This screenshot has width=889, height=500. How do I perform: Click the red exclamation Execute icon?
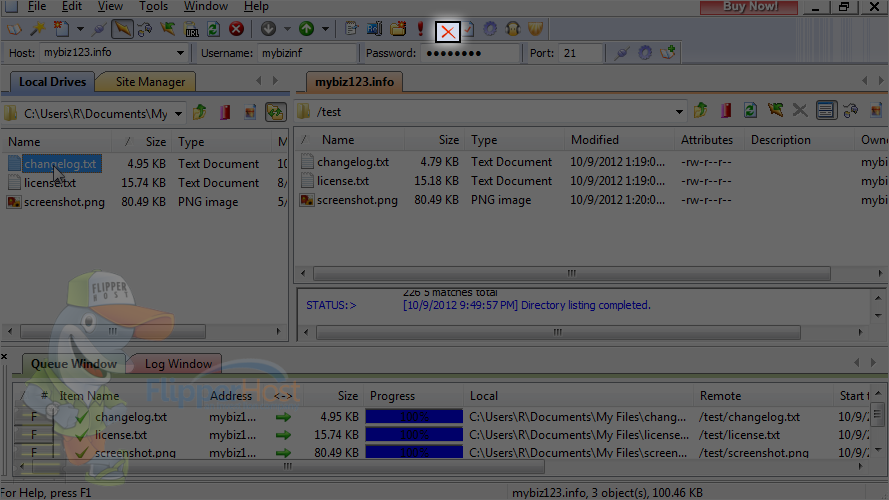coord(420,29)
